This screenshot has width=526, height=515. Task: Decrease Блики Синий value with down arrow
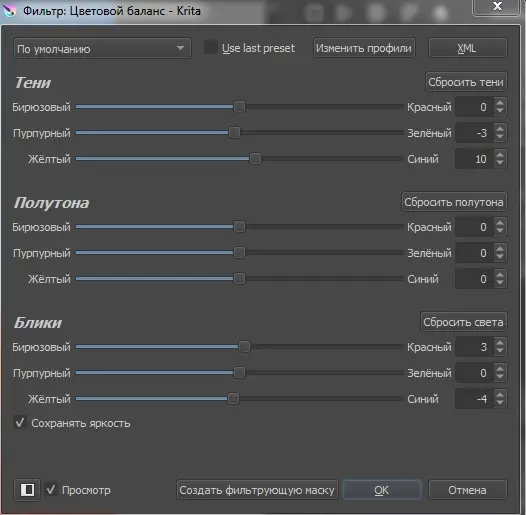500,403
